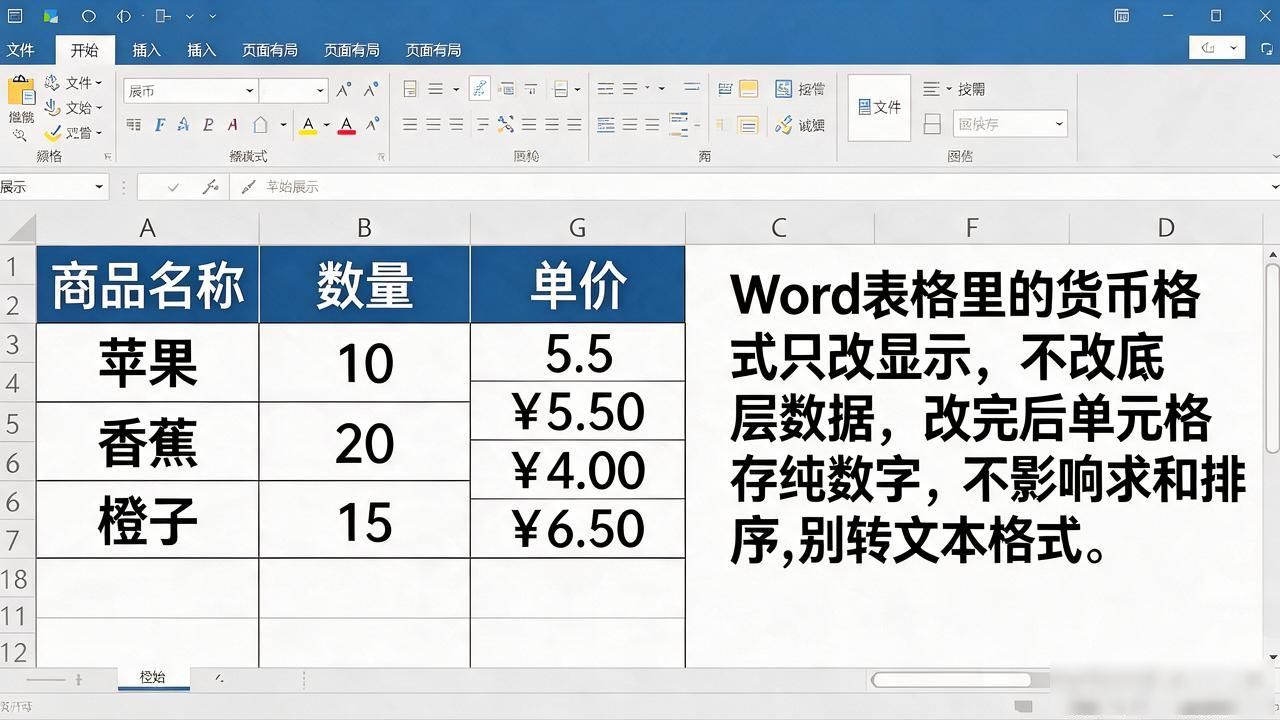The width and height of the screenshot is (1280, 720).
Task: Expand the yellow highlight color dropdown arrow
Action: [325, 126]
